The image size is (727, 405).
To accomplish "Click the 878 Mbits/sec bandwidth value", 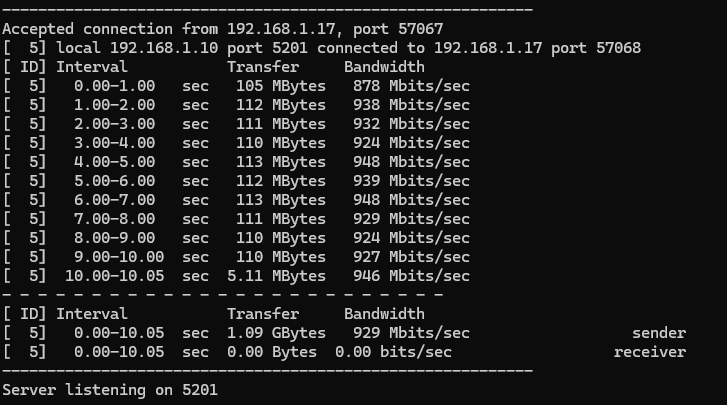I will tap(411, 86).
